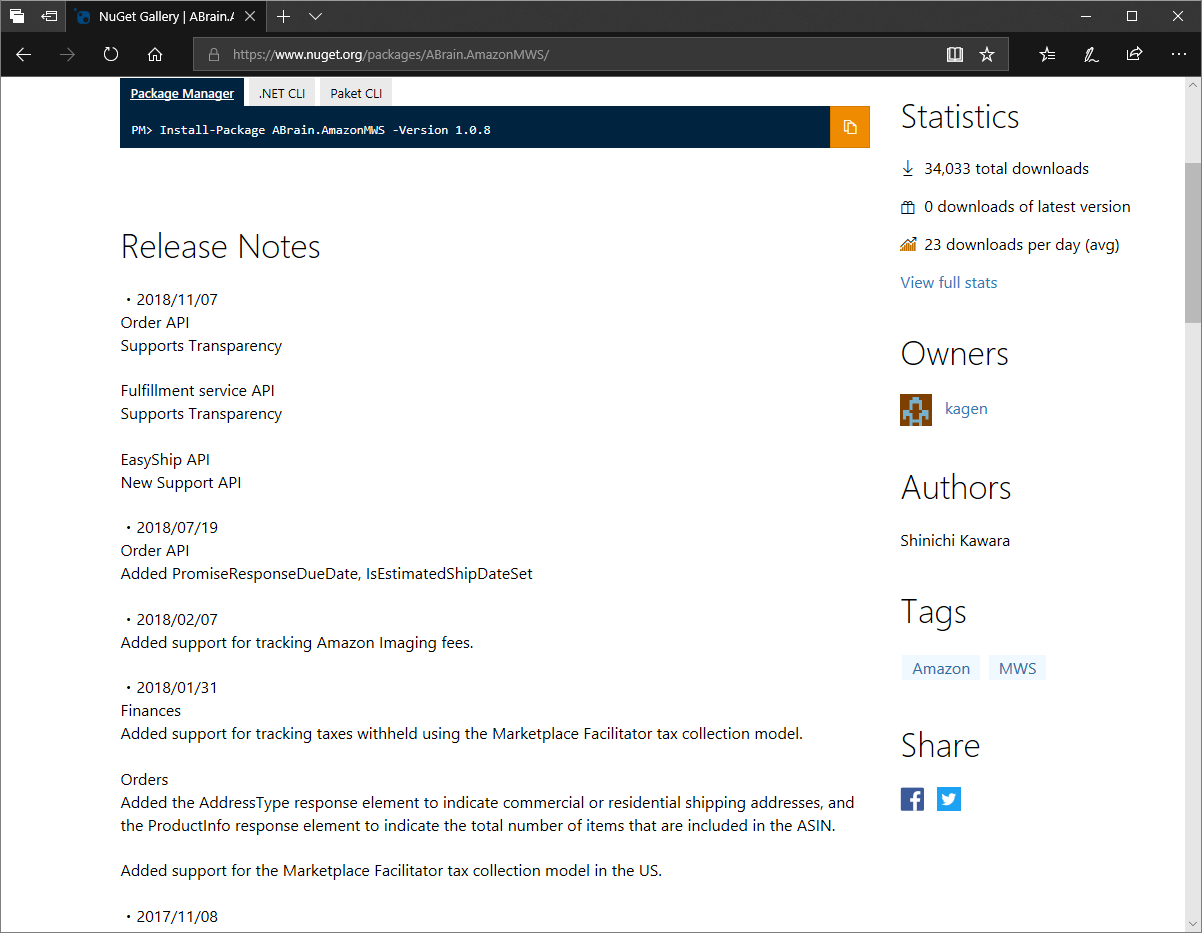Open the Amazon tag

941,668
